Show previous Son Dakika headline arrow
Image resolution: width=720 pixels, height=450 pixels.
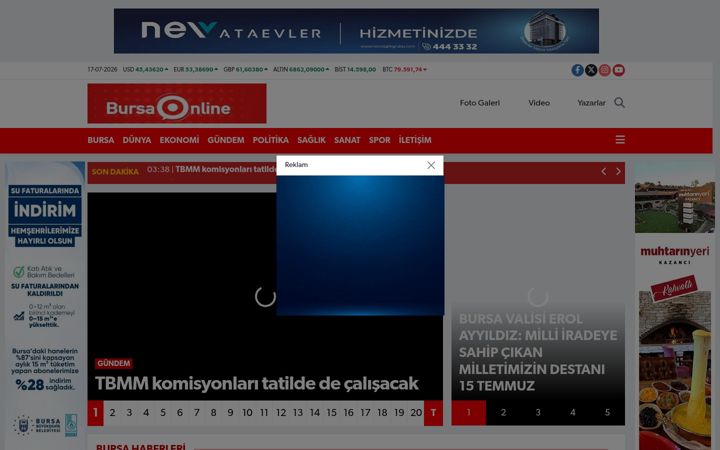[604, 171]
